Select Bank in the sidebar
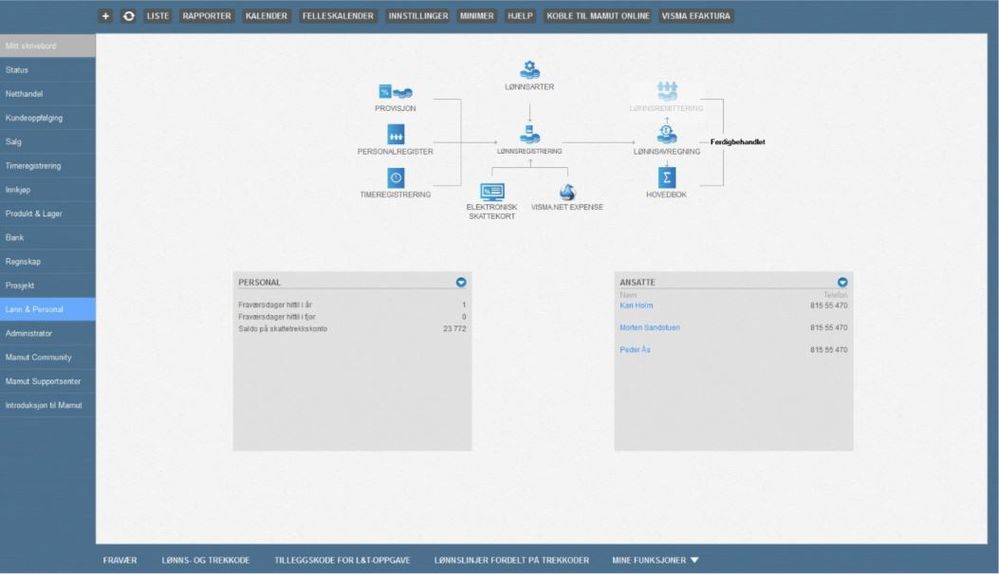This screenshot has height=574, width=999. tap(48, 238)
